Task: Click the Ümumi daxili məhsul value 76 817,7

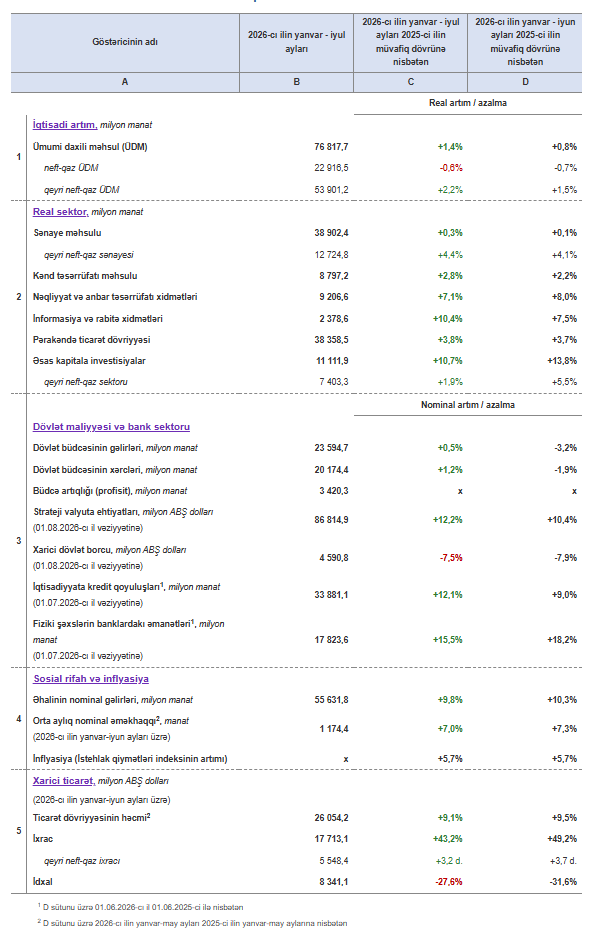Action: pos(331,147)
